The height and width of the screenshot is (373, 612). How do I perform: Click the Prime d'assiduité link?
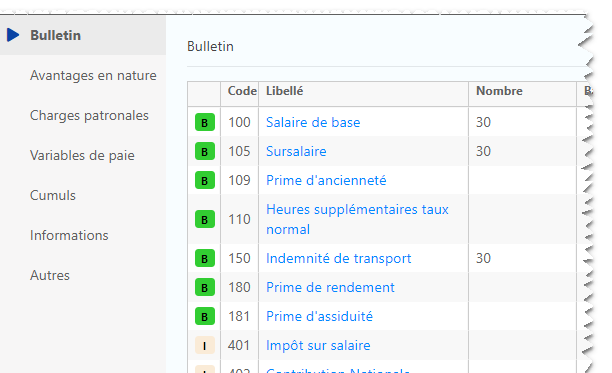pos(319,316)
